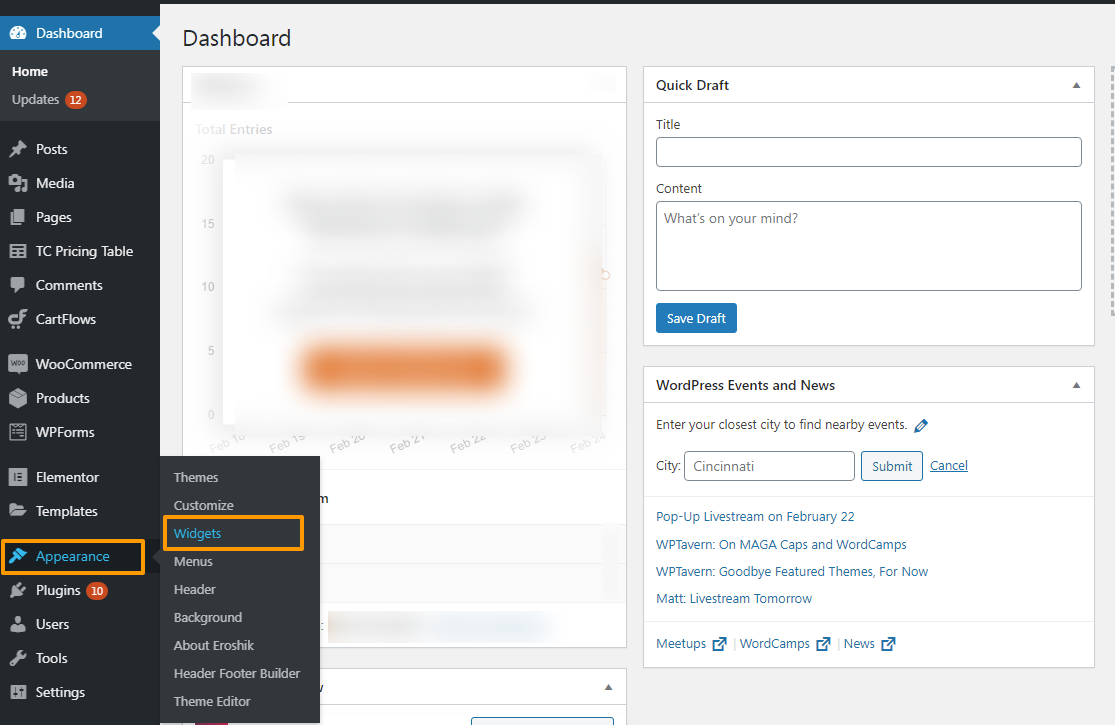The image size is (1115, 725).
Task: Open Theme Editor submenu item
Action: coord(212,702)
